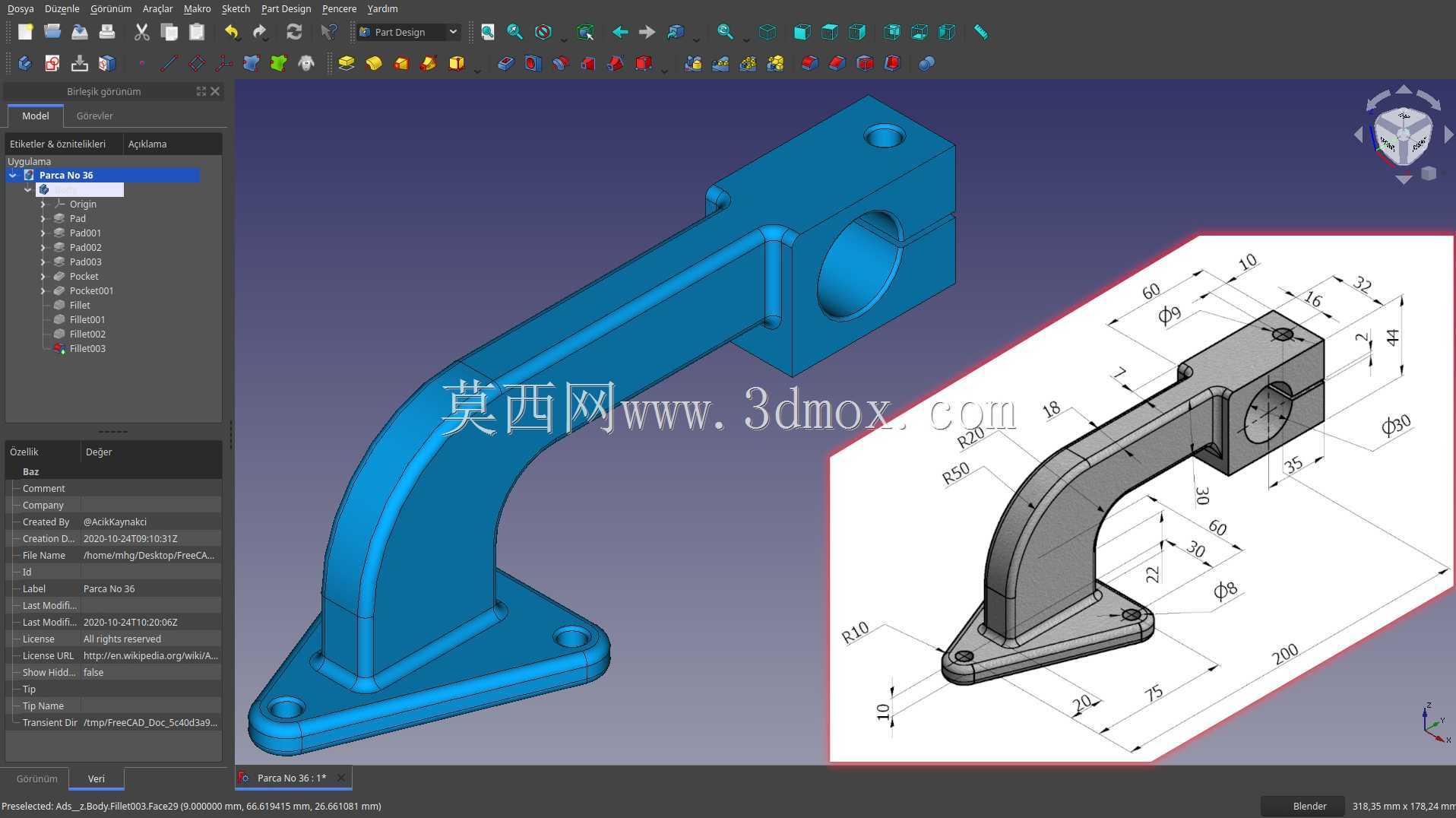Select the Veri property tab

(97, 778)
